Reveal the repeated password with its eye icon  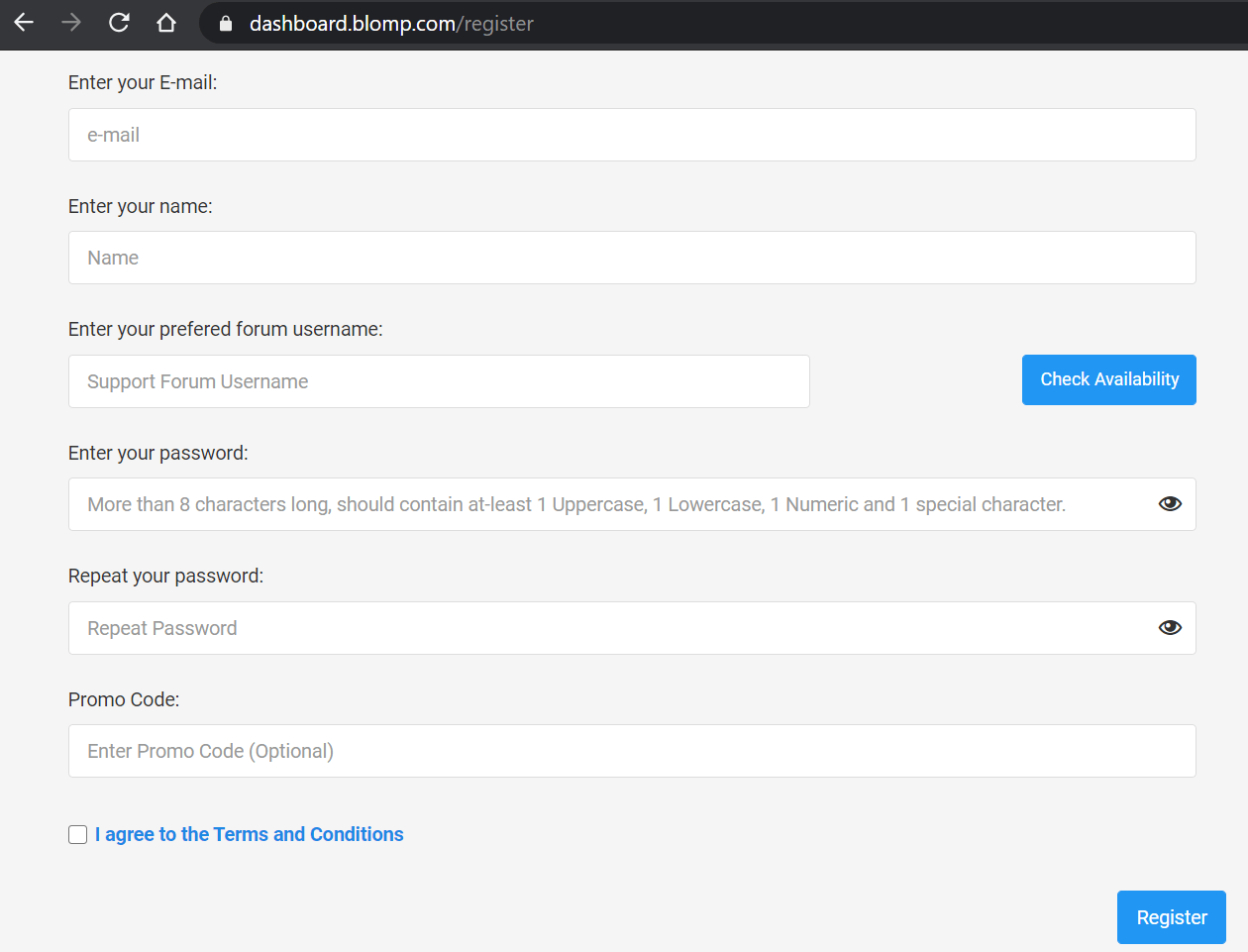click(1170, 628)
